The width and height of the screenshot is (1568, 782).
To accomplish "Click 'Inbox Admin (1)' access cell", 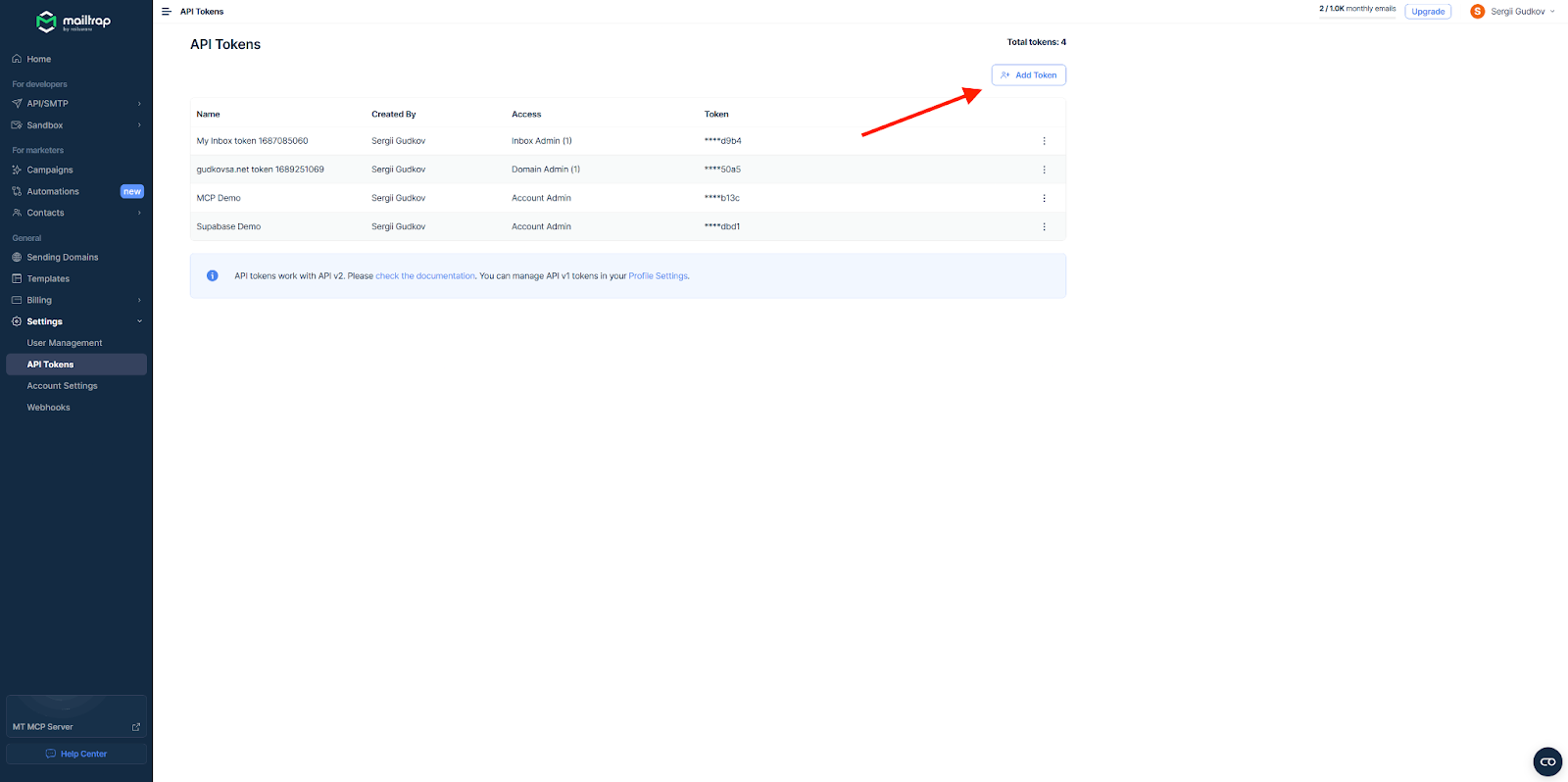I will (541, 141).
